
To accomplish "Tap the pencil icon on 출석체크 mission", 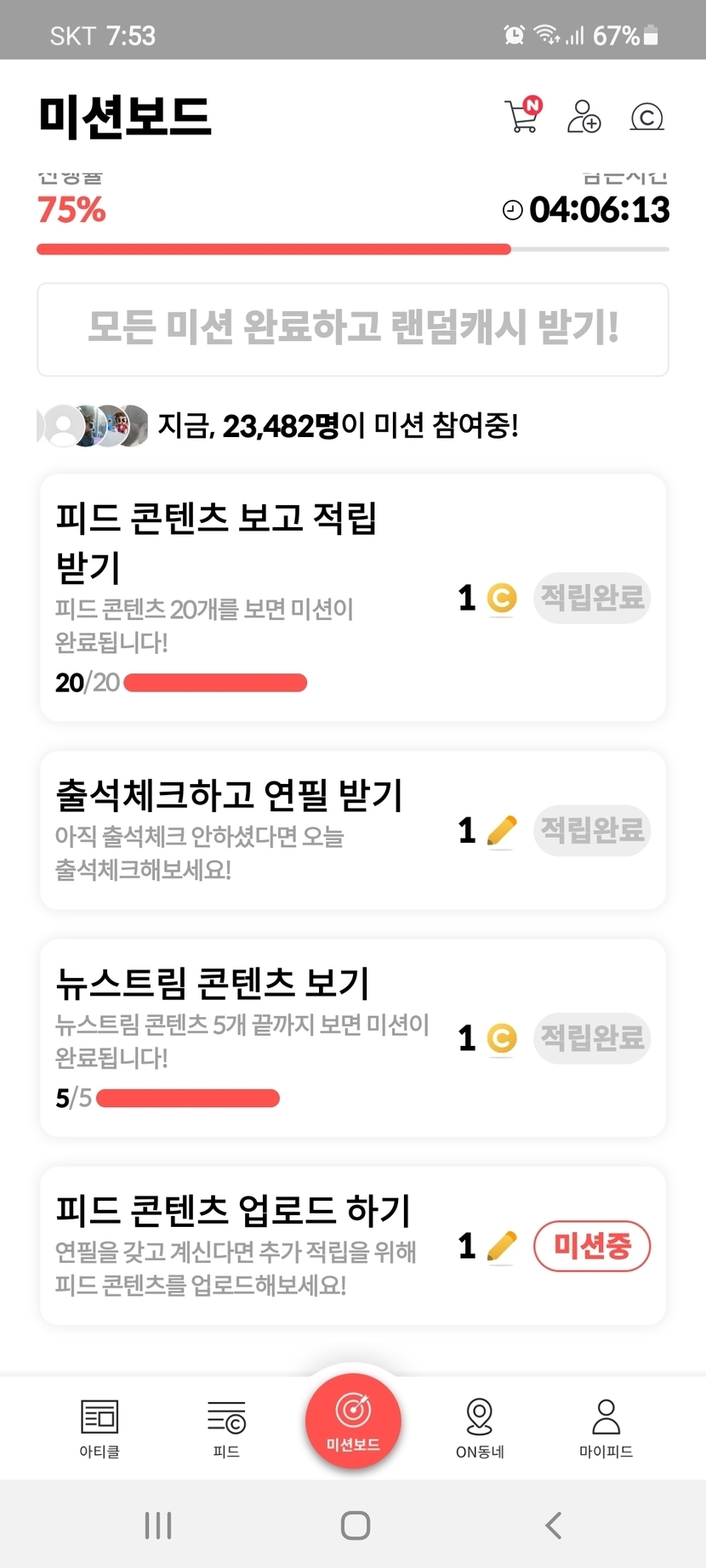I will point(502,831).
